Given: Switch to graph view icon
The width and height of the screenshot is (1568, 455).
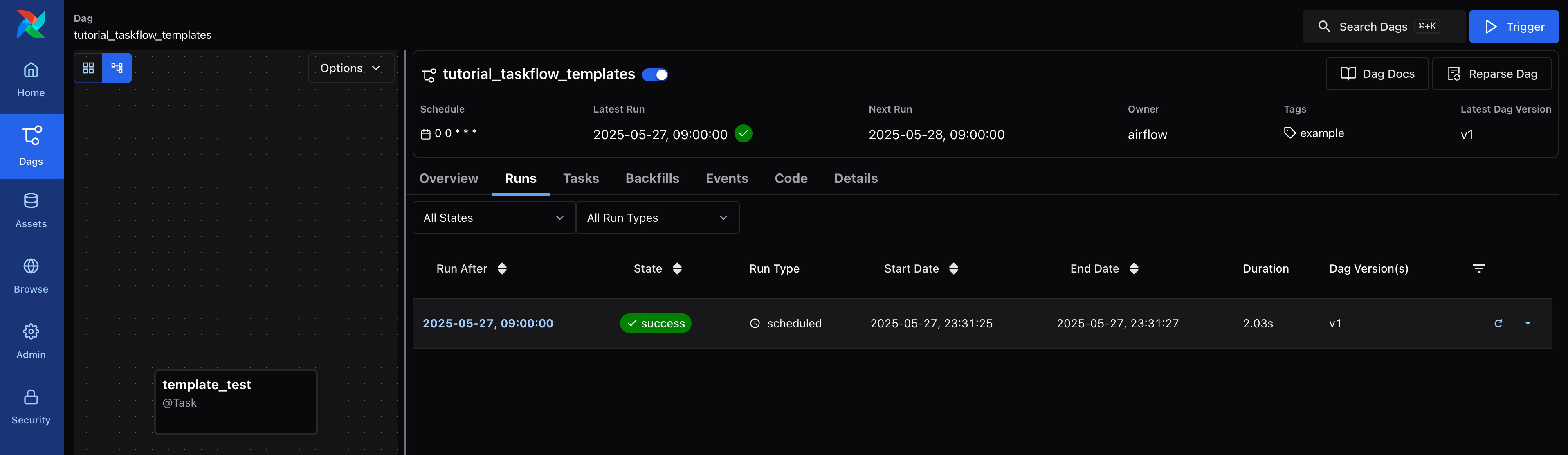Looking at the screenshot, I should coord(117,68).
